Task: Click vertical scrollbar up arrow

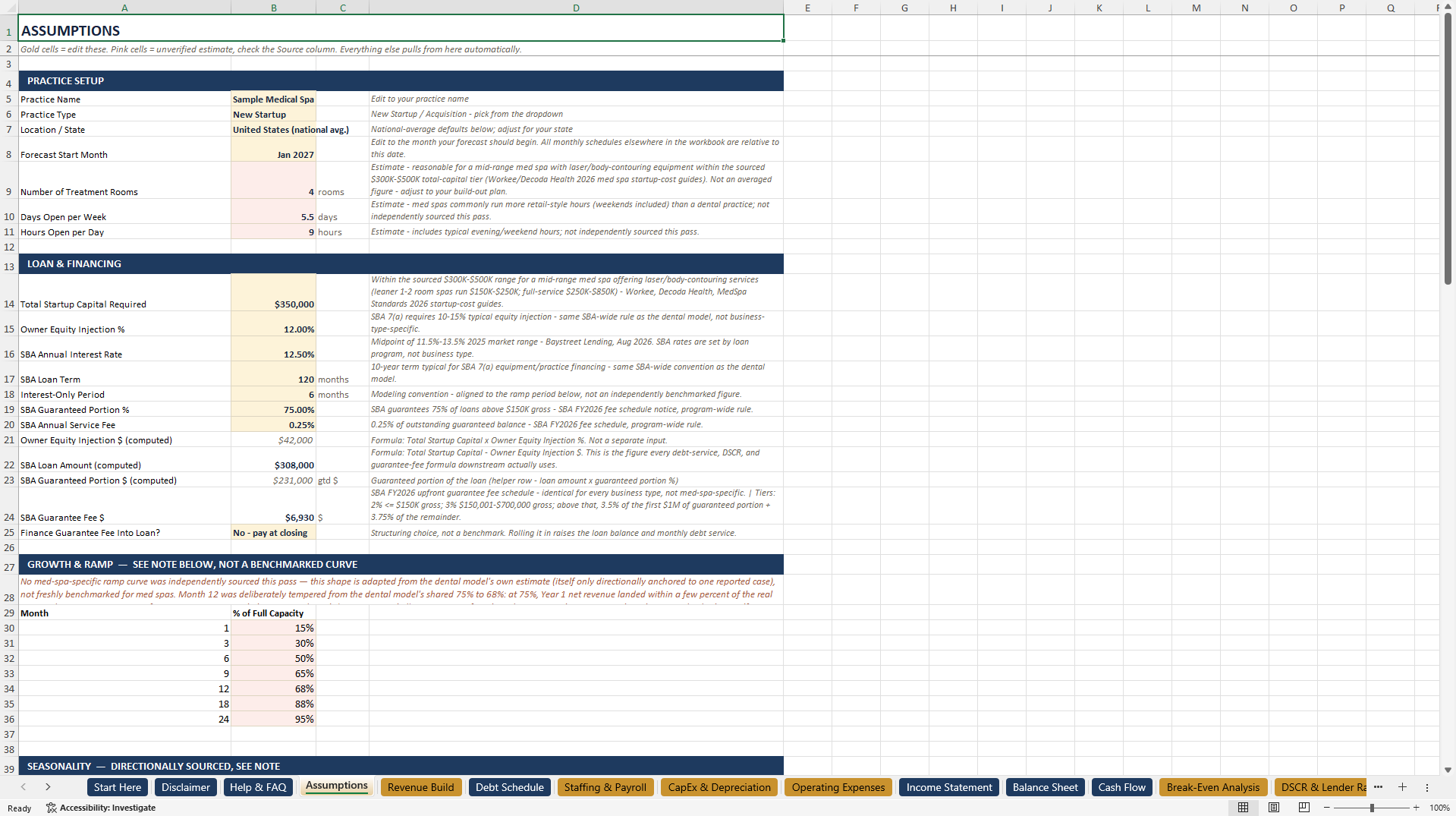Action: (x=1448, y=6)
